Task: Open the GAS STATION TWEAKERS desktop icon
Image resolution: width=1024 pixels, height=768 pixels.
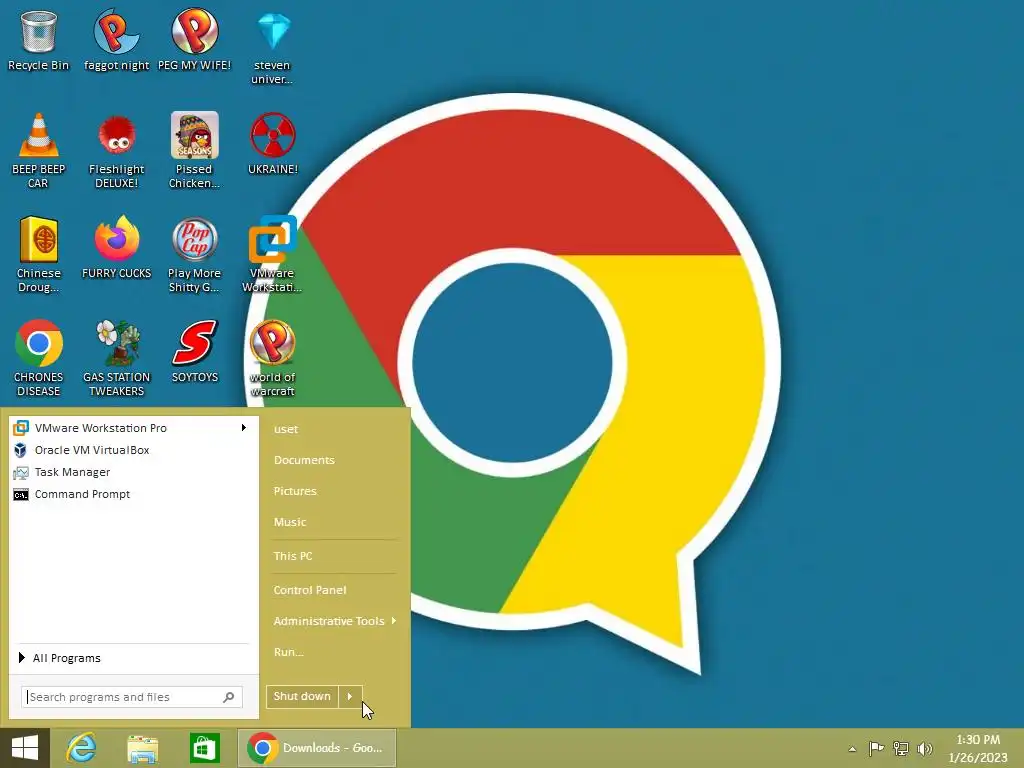Action: (116, 358)
